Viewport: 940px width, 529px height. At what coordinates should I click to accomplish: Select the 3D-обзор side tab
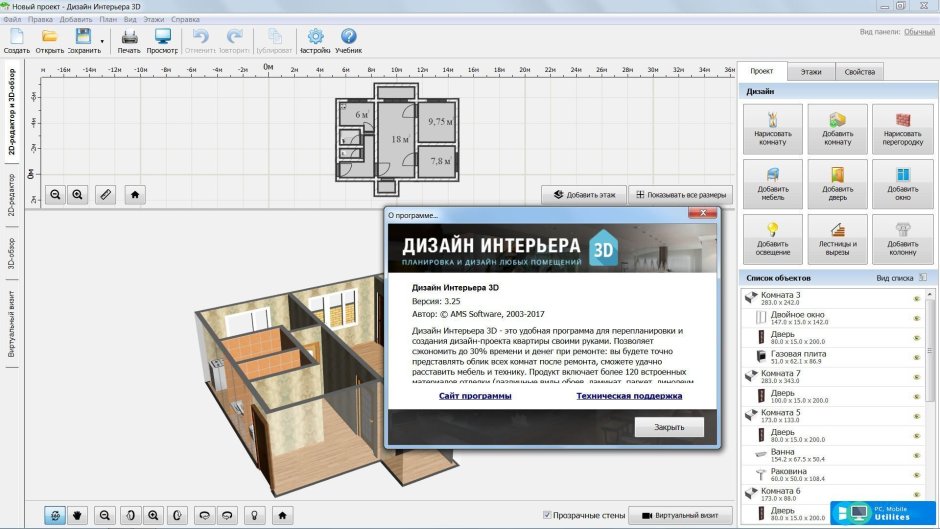tap(12, 254)
